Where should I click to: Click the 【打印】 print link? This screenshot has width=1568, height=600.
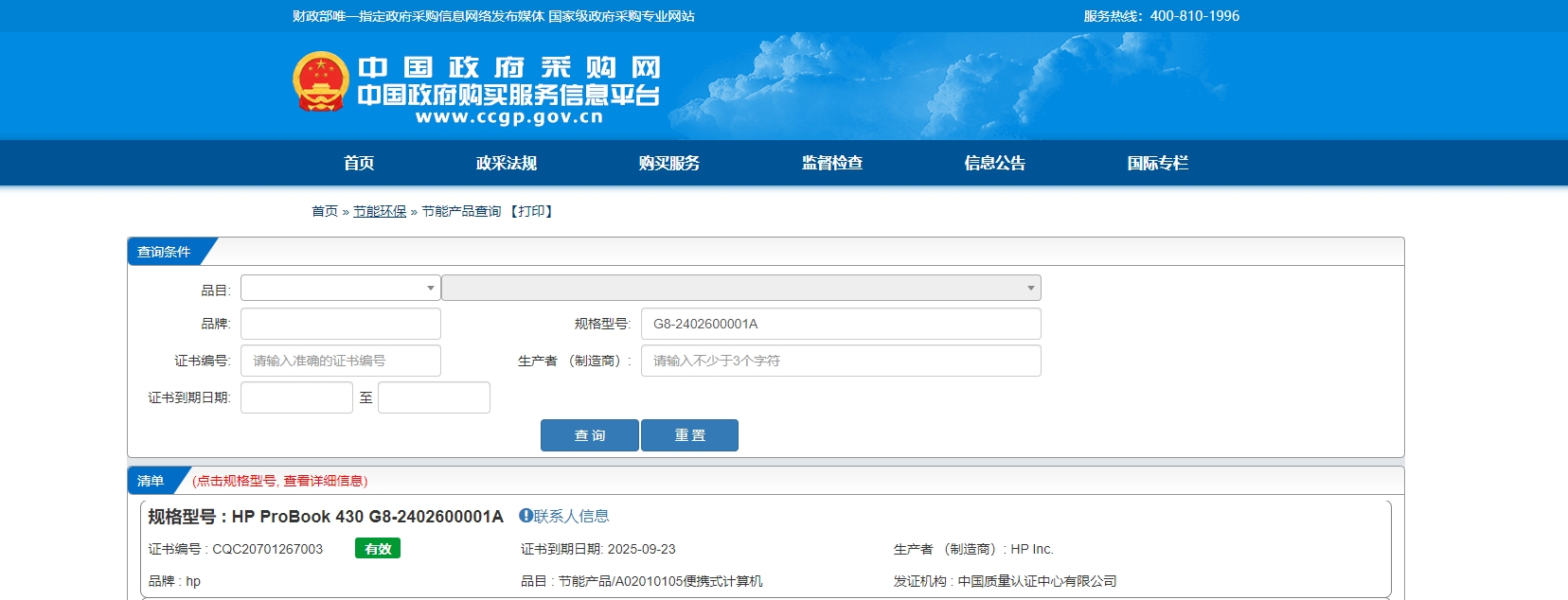click(x=531, y=211)
